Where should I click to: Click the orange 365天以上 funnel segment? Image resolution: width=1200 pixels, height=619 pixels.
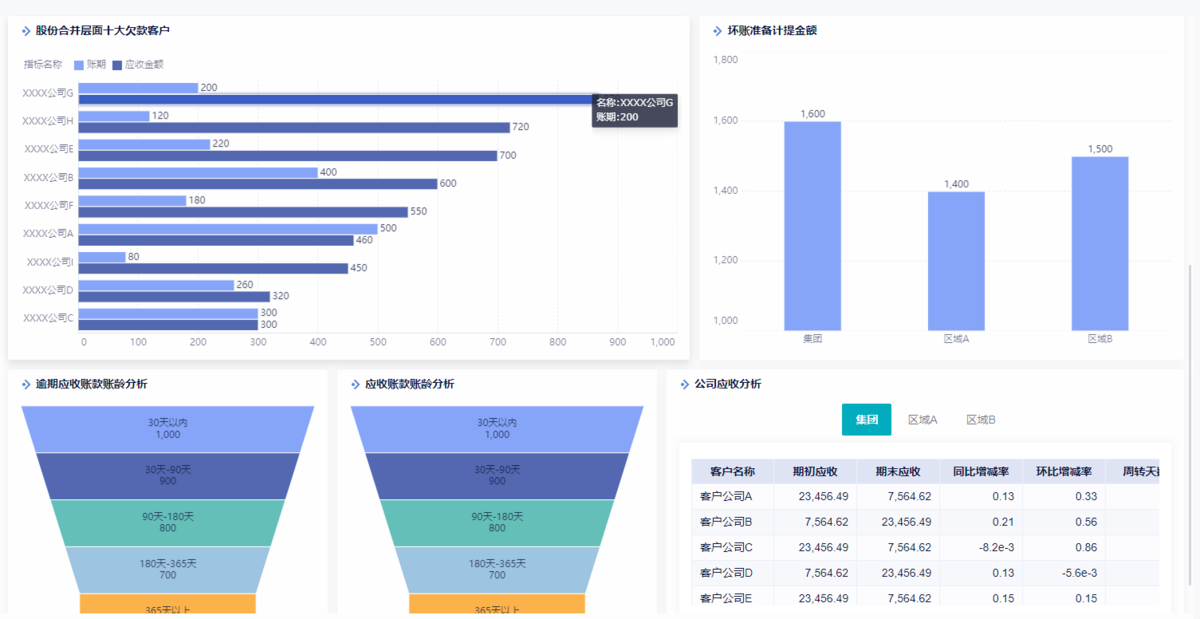coord(168,605)
